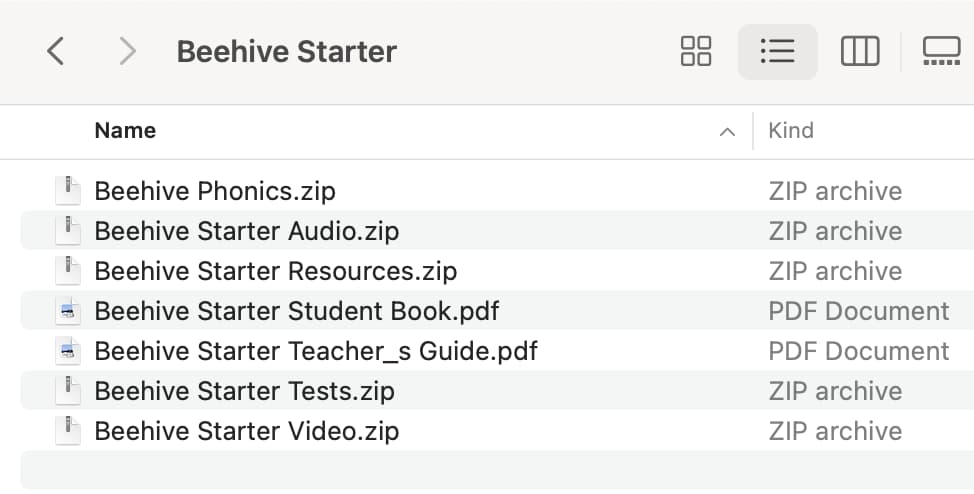Click the Teacher_s Guide PDF file icon
974x494 pixels.
point(68,351)
